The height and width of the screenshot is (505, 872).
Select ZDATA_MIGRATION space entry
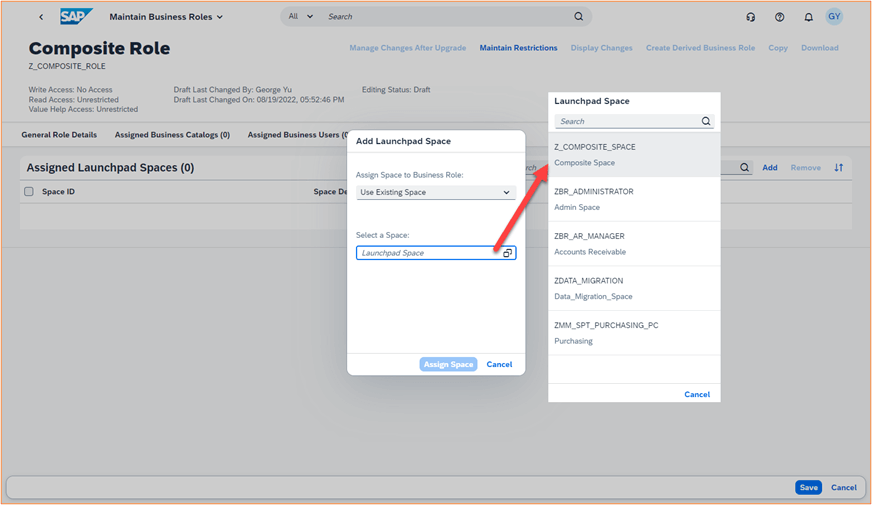(634, 288)
